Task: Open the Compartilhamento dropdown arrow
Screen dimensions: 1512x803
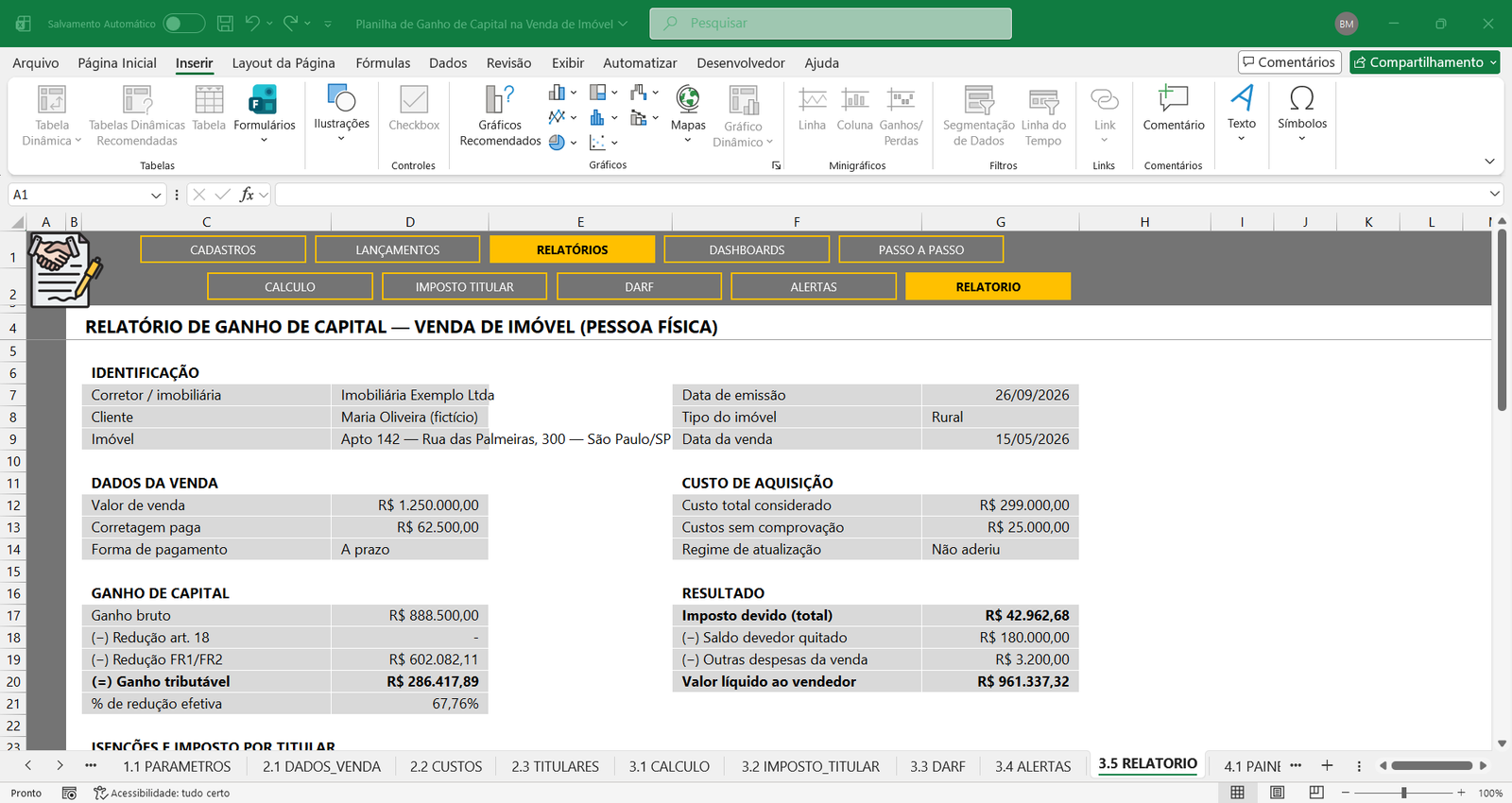Action: click(1493, 62)
